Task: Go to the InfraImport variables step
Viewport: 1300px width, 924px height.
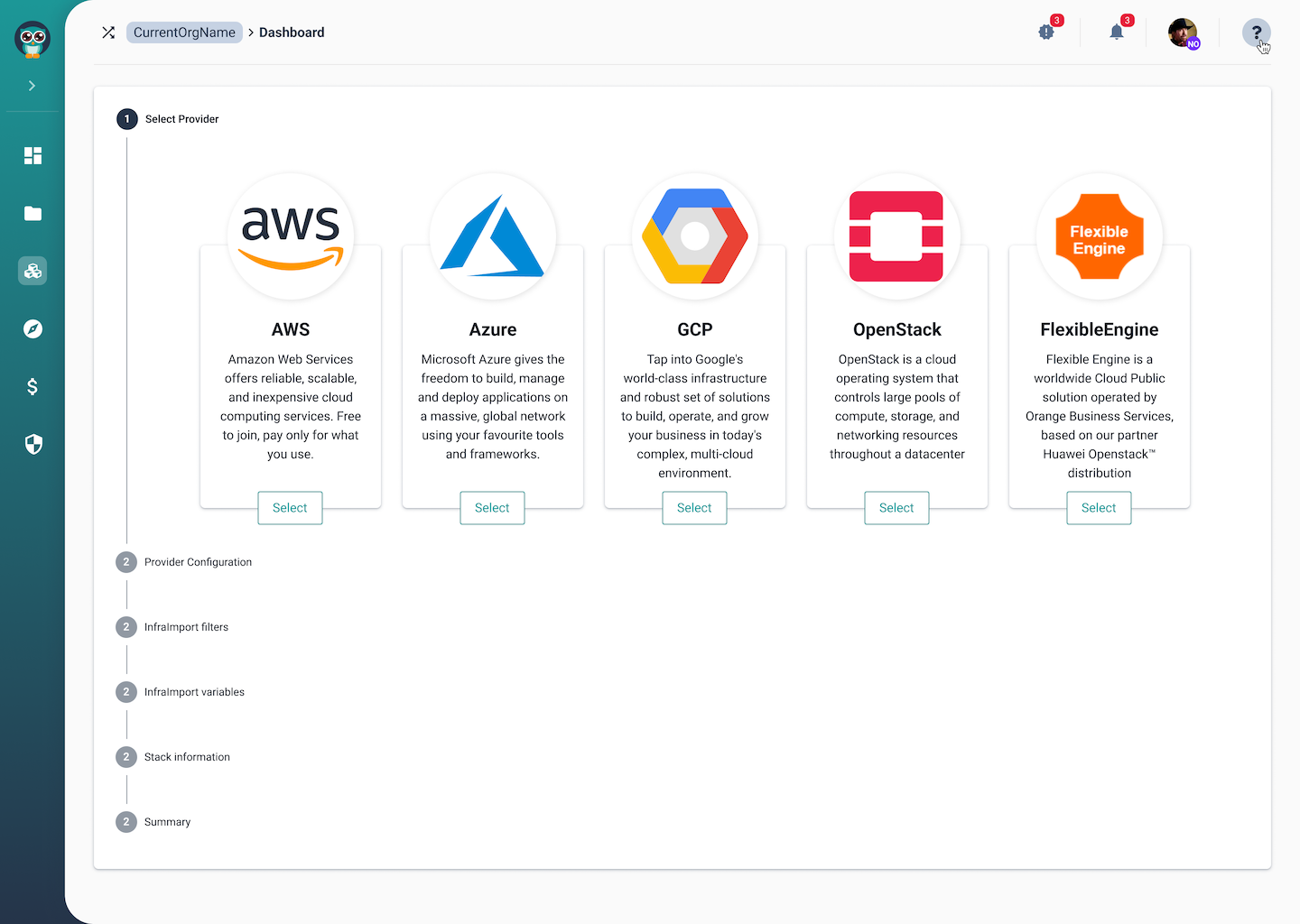Action: coord(181,692)
